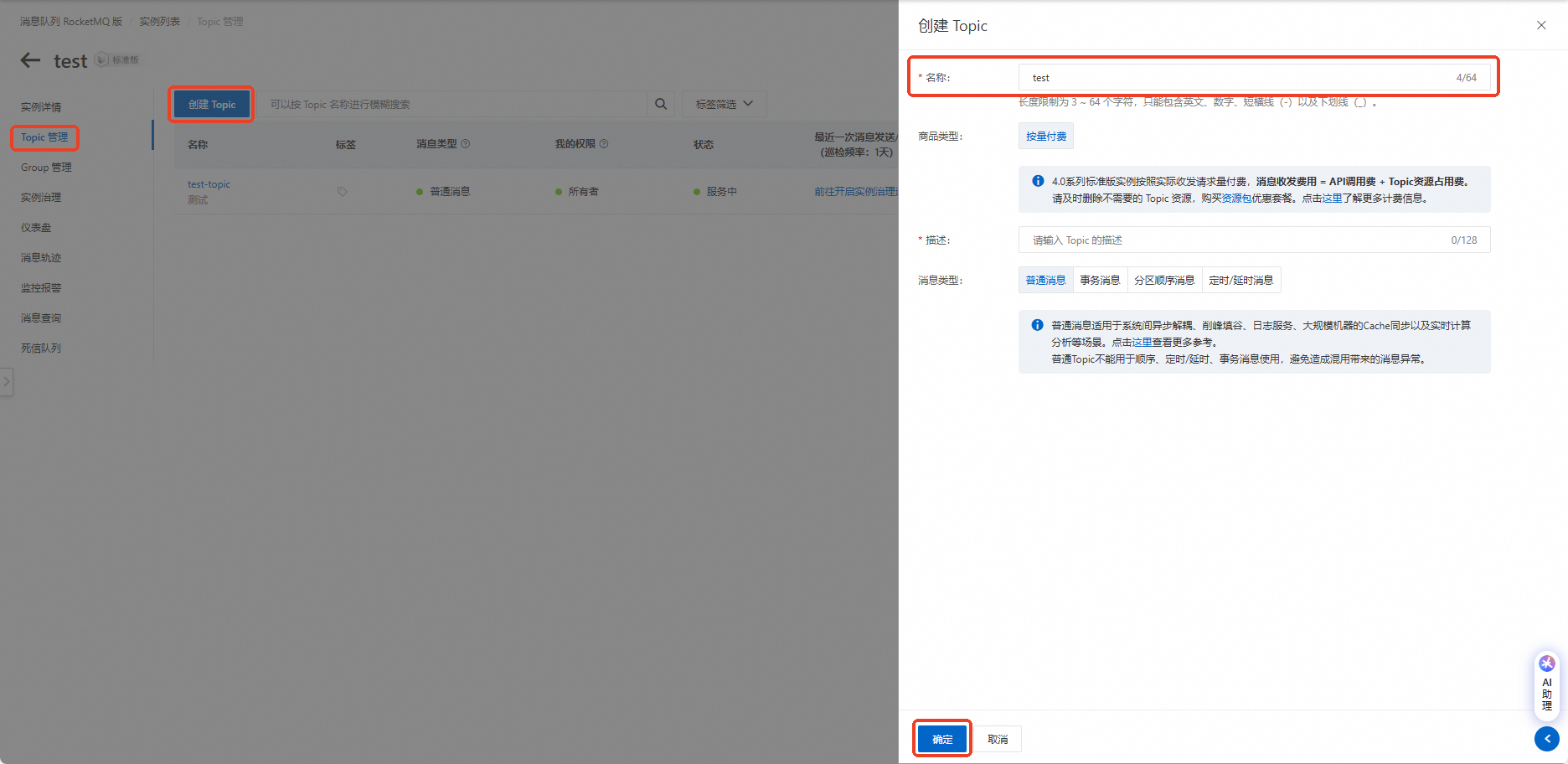This screenshot has width=1568, height=764.
Task: Select 按量付费 product type
Action: (x=1046, y=137)
